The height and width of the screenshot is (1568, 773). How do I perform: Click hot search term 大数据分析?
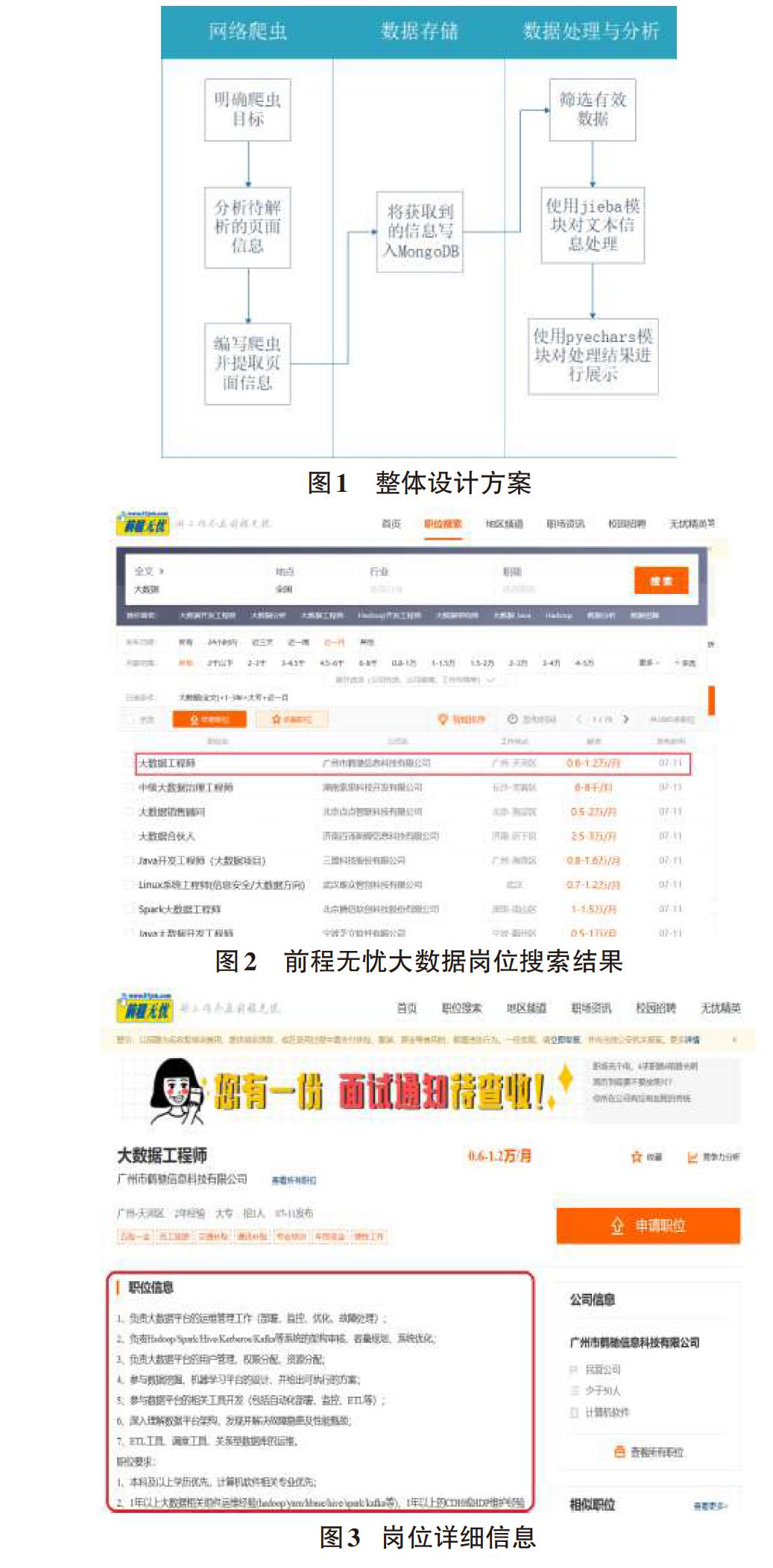tap(268, 616)
